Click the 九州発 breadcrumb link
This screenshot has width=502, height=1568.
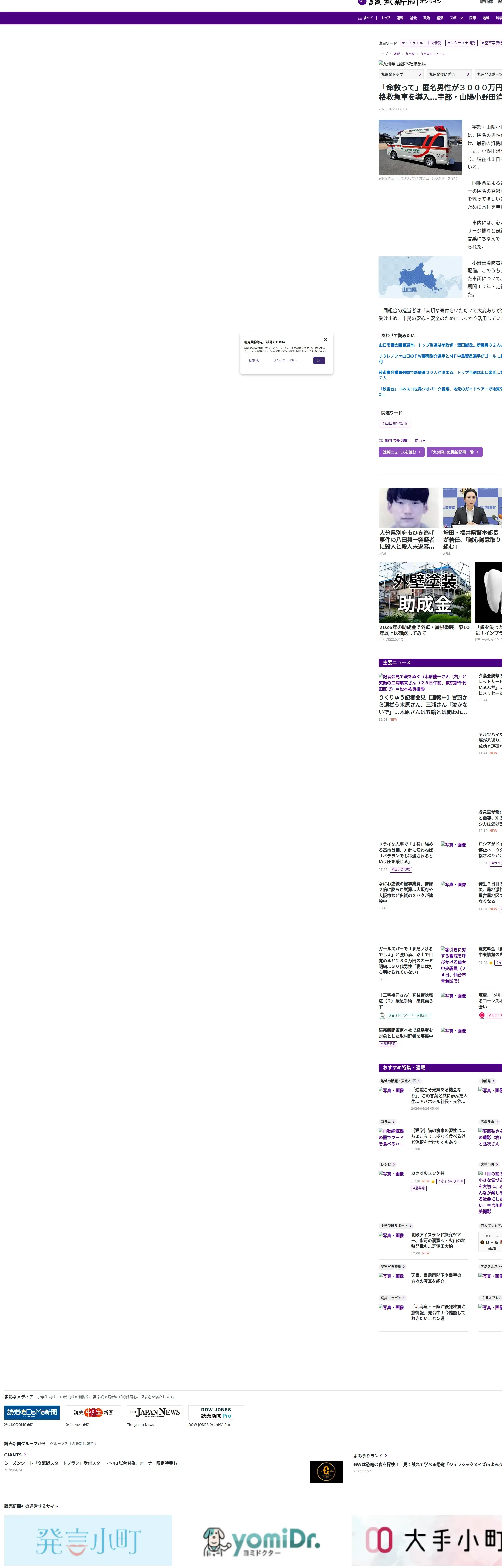[x=410, y=54]
